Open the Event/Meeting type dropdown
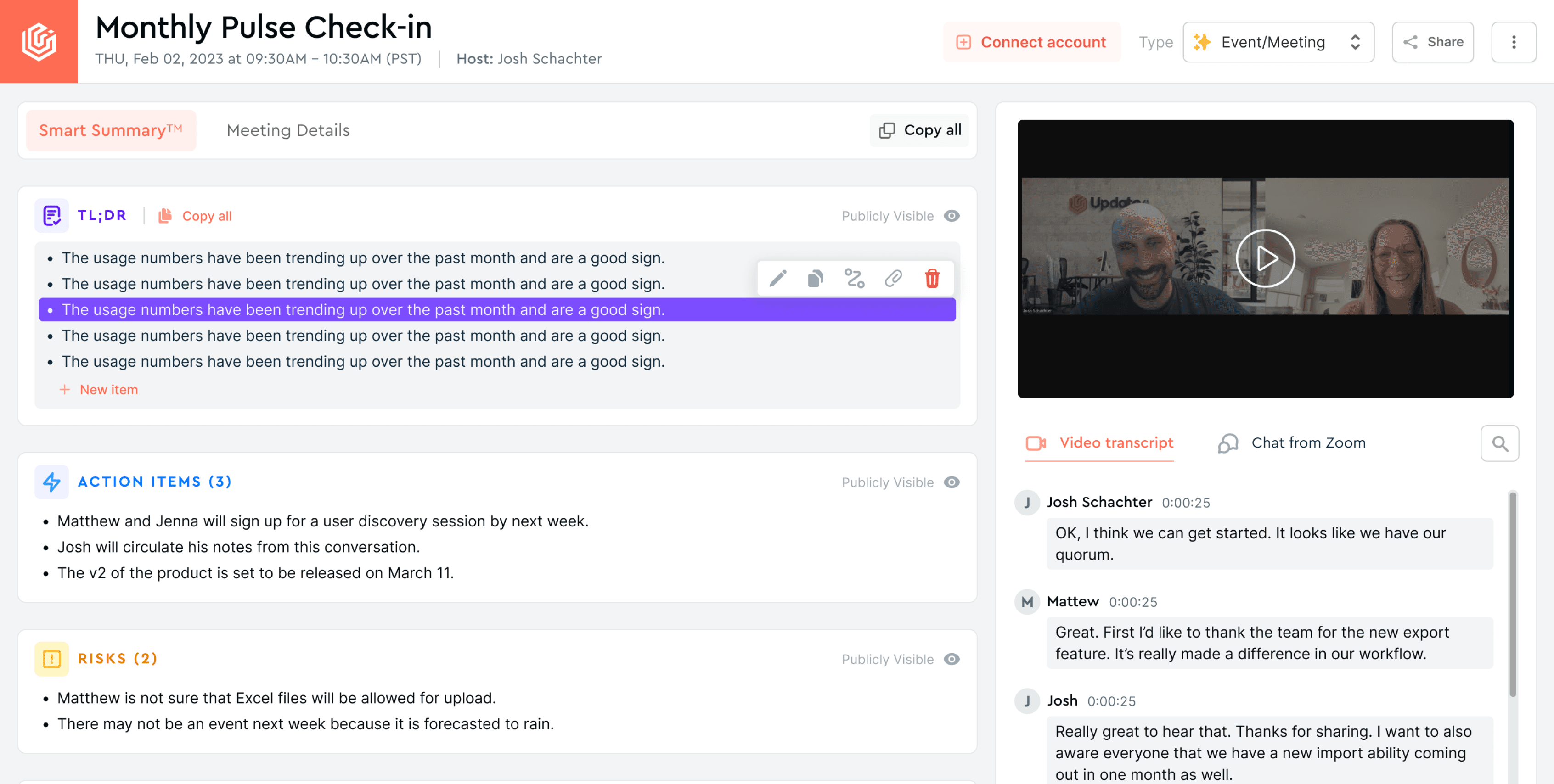Screen dimensions: 1554x784 point(1278,42)
